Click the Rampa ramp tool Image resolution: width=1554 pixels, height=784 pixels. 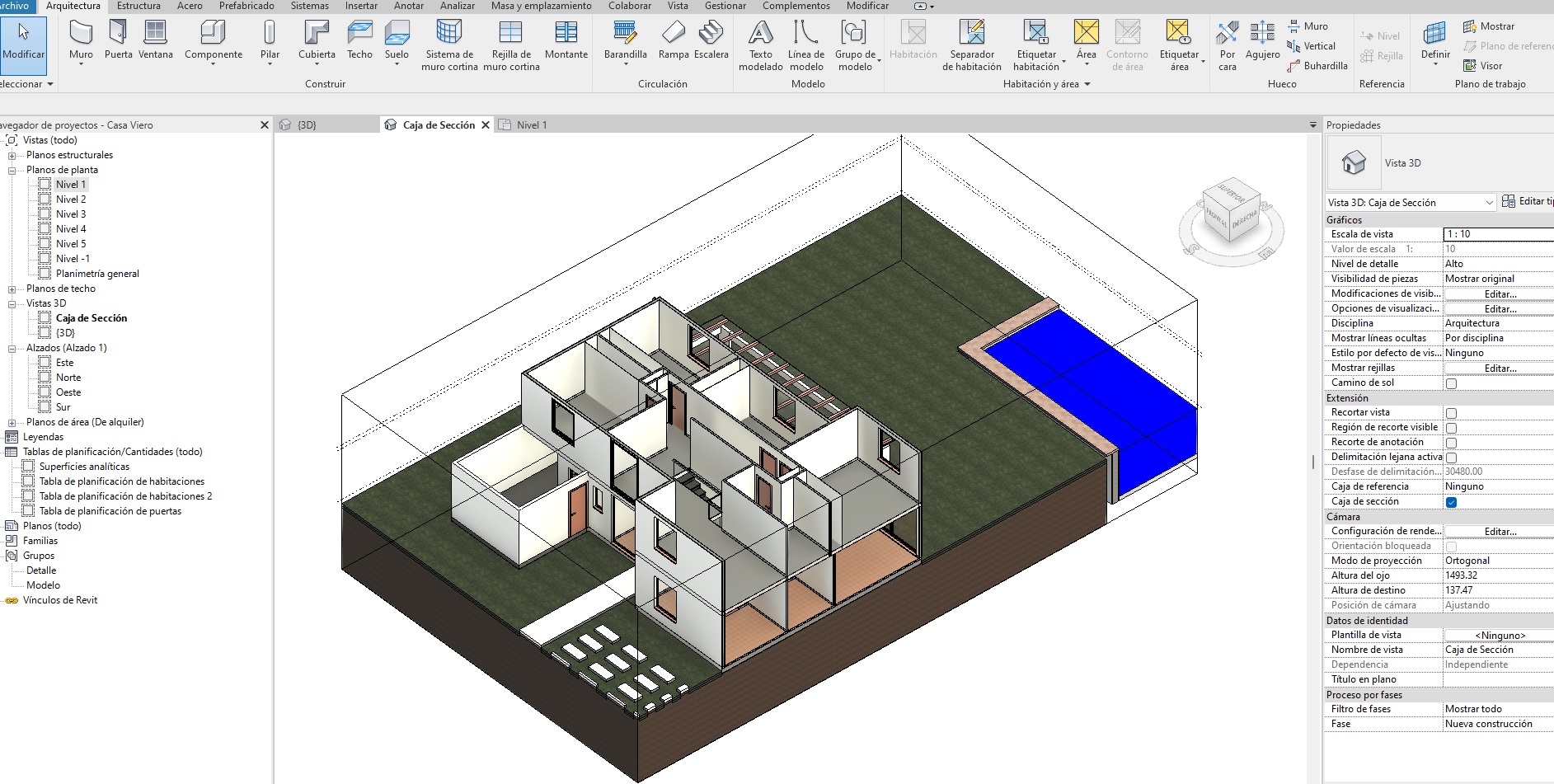coord(673,40)
